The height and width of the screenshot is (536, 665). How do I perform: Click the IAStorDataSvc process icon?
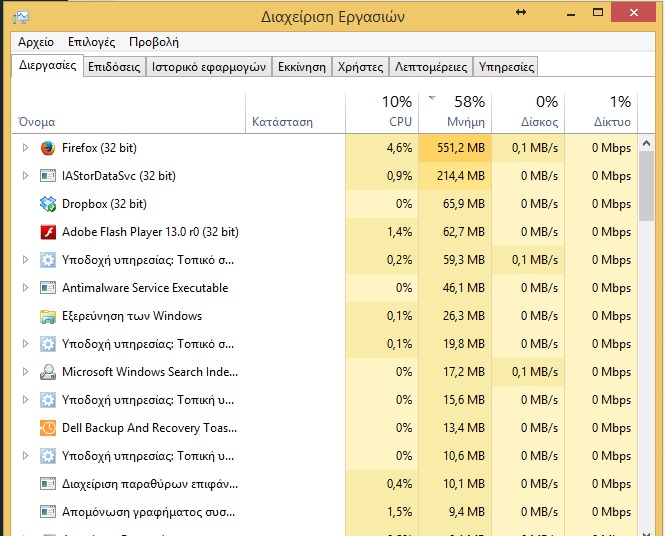pos(48,176)
